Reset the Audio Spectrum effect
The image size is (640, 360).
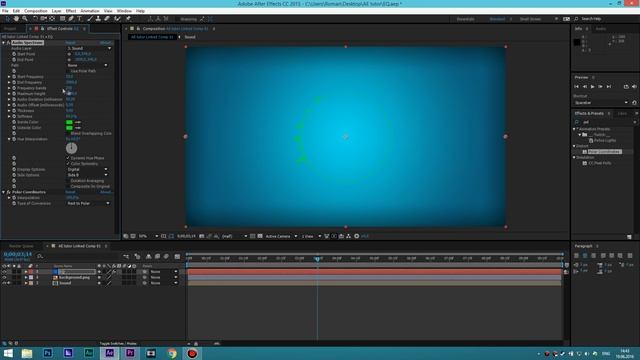pyautogui.click(x=70, y=43)
